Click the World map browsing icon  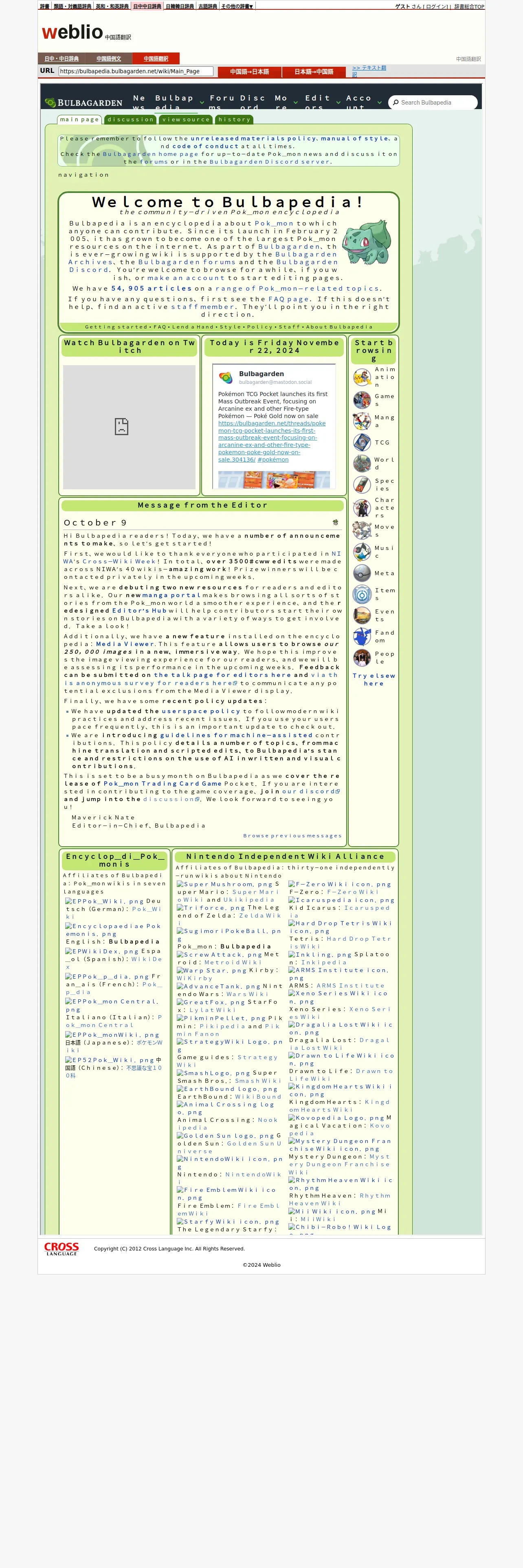pos(362,464)
